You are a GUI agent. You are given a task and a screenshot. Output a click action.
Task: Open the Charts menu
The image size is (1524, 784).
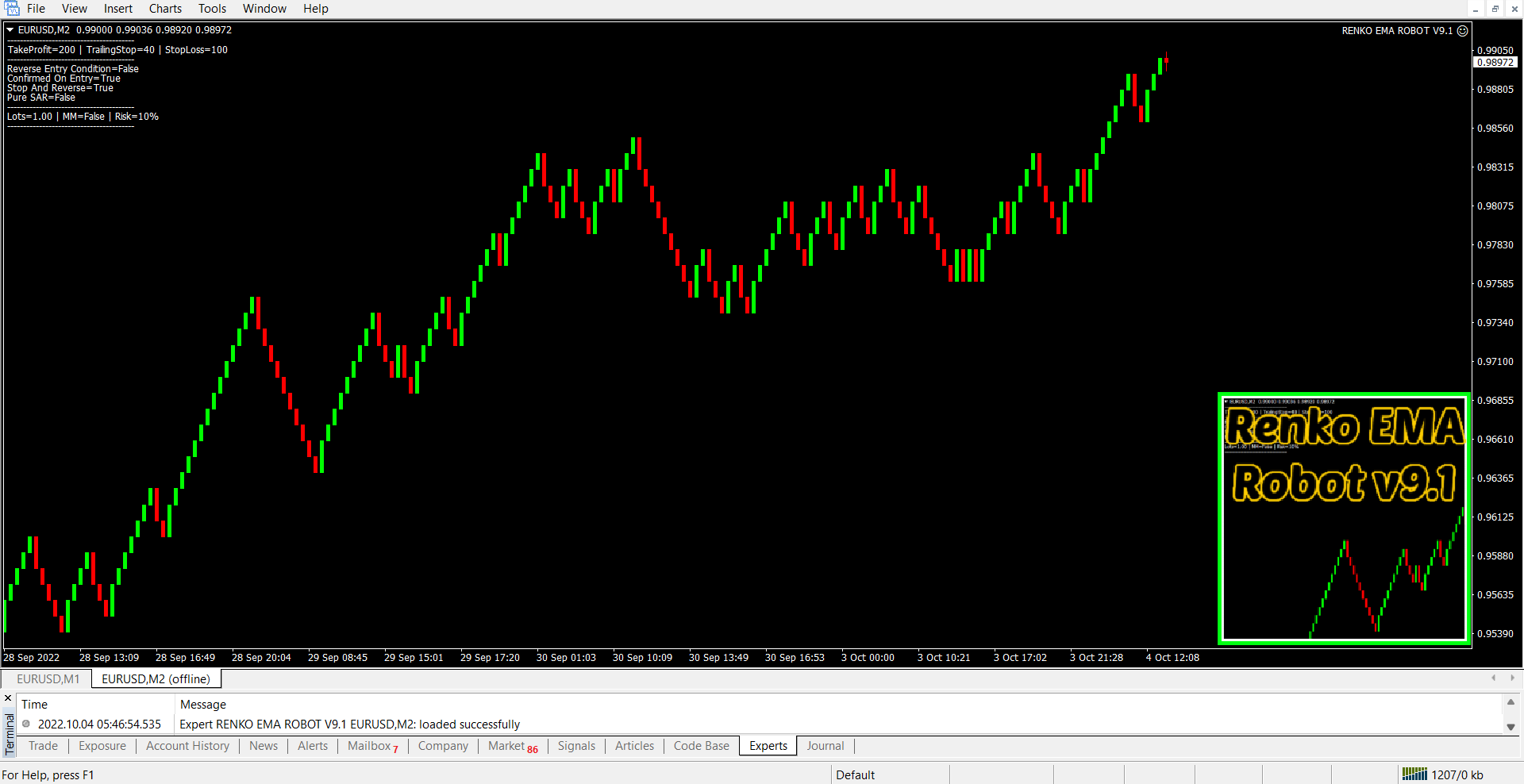pos(165,9)
